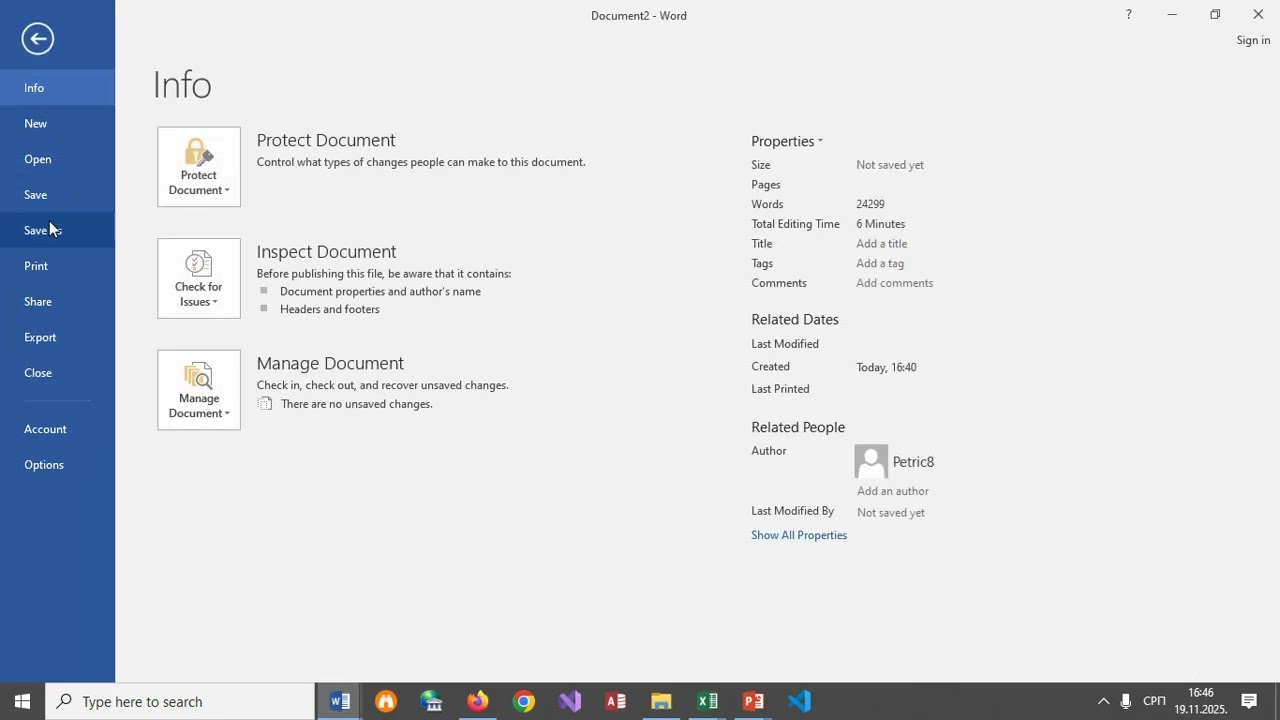Open the Export page

[x=57, y=338]
